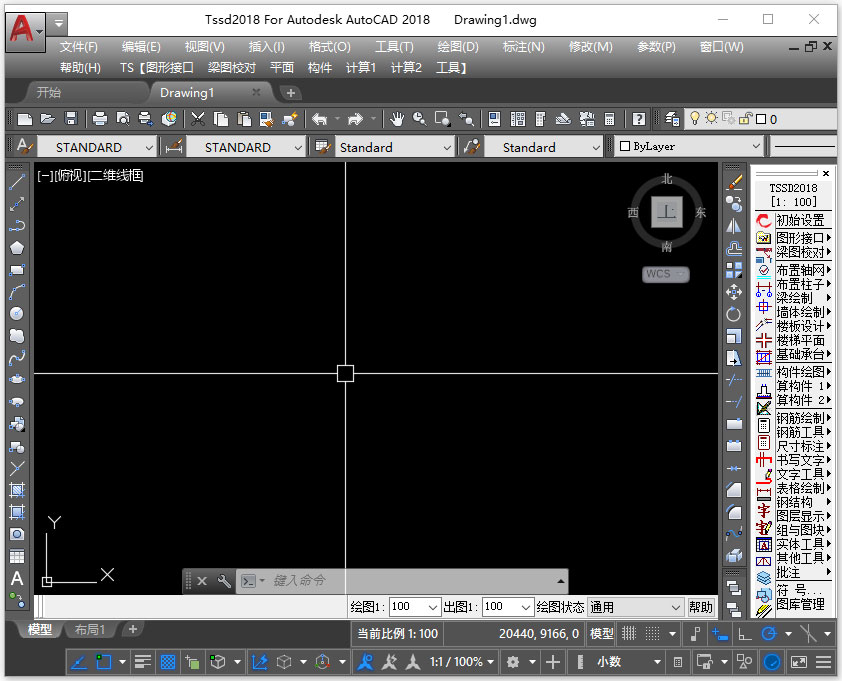Screen dimensions: 842x681
Task: Click the Customize wrench in command line
Action: (224, 581)
